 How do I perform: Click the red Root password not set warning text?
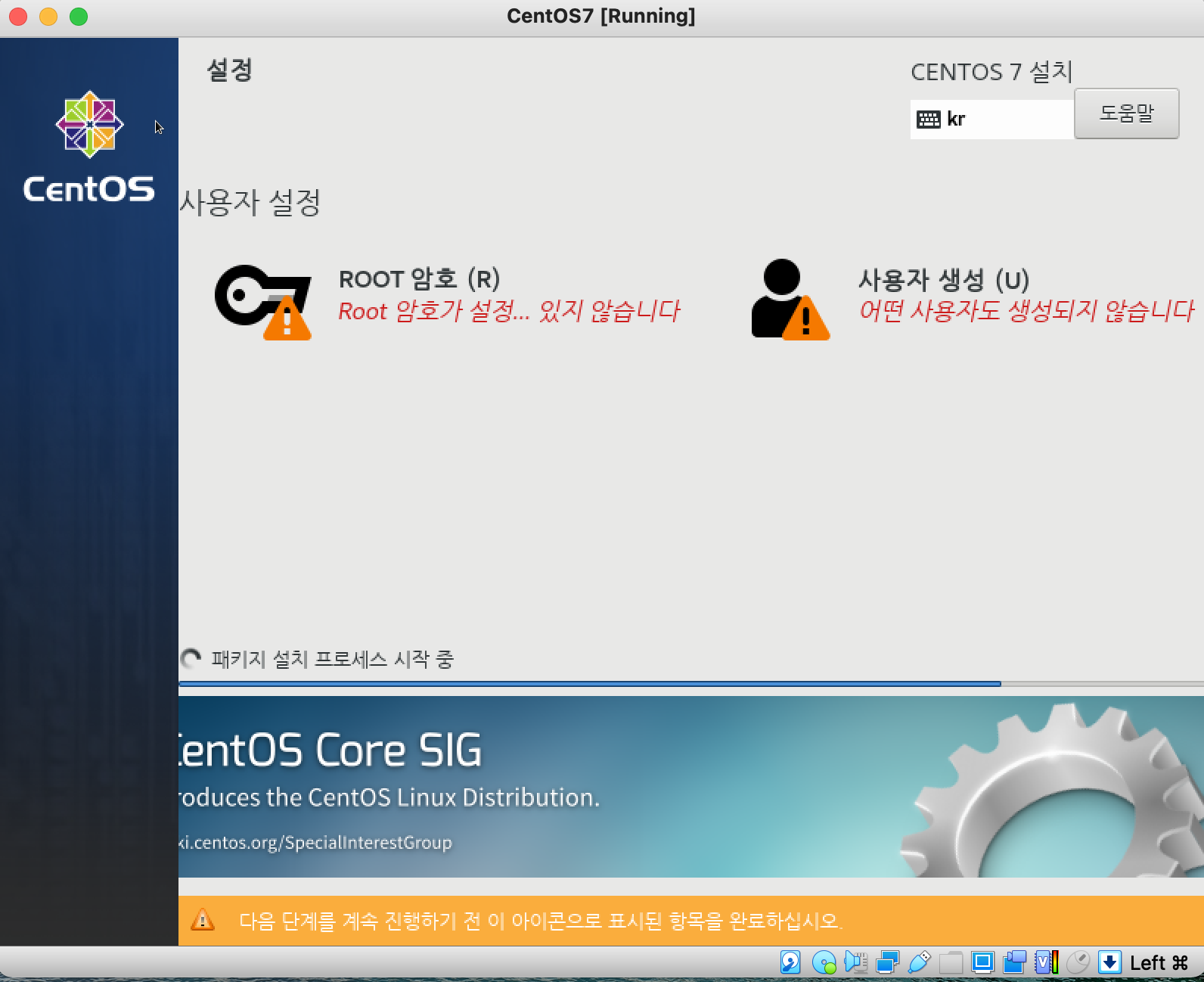coord(509,311)
